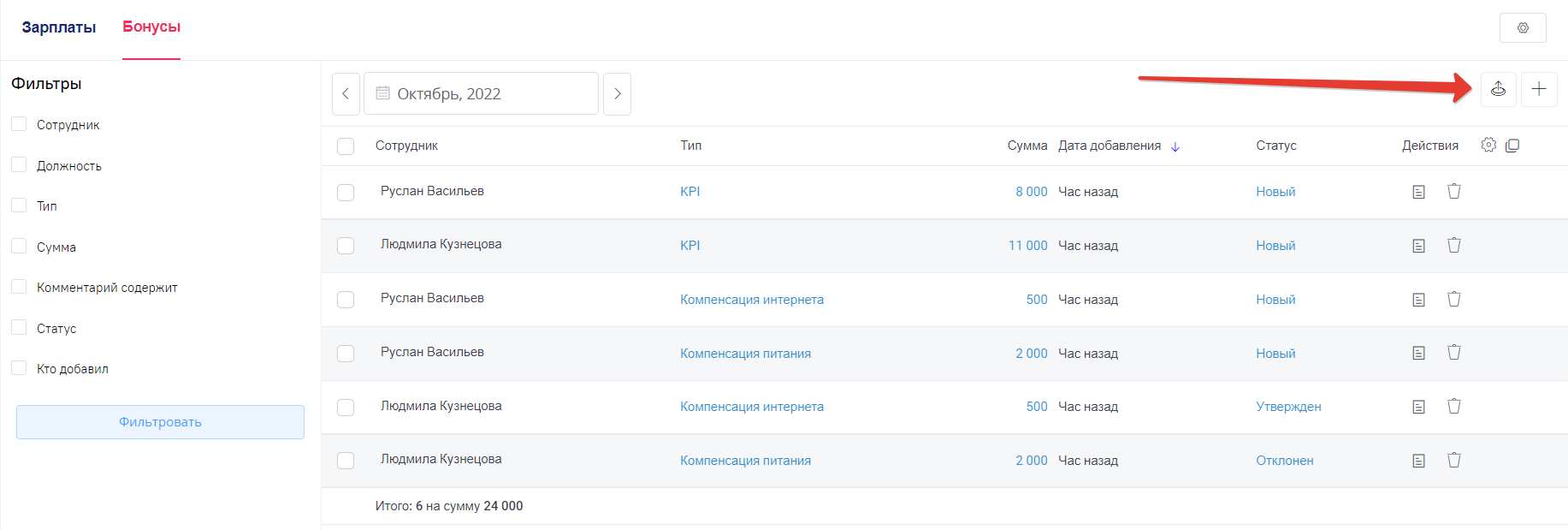This screenshot has height=530, width=1568.
Task: Add a new bonus with plus icon
Action: (x=1538, y=89)
